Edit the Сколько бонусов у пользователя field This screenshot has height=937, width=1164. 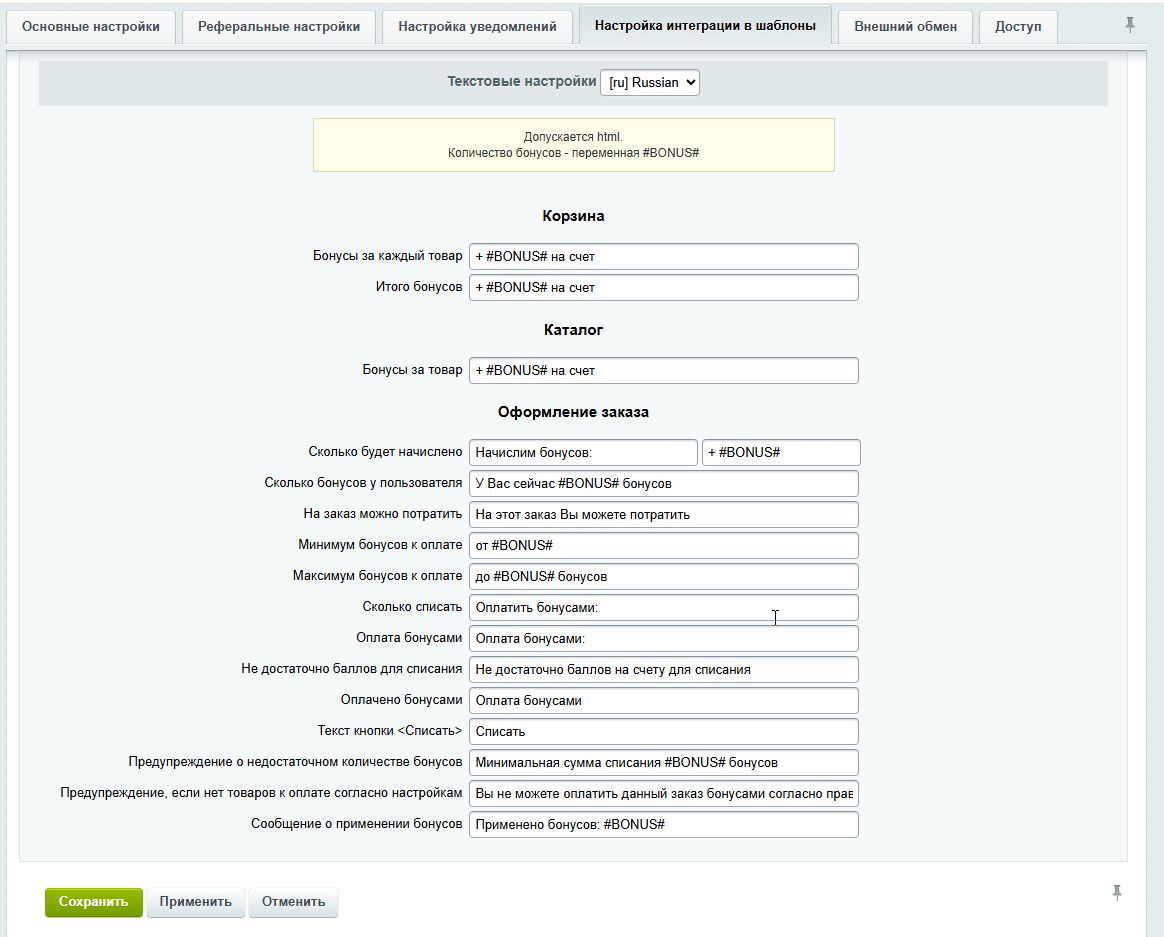coord(664,484)
